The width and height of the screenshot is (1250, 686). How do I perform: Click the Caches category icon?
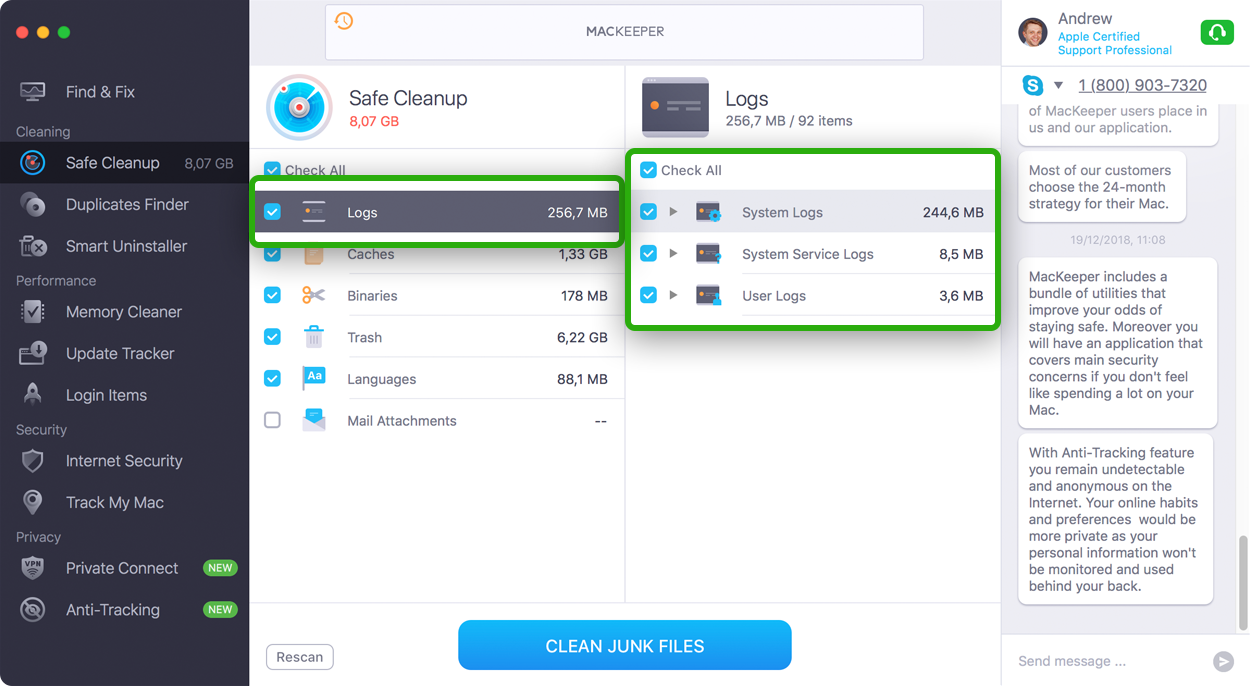314,254
